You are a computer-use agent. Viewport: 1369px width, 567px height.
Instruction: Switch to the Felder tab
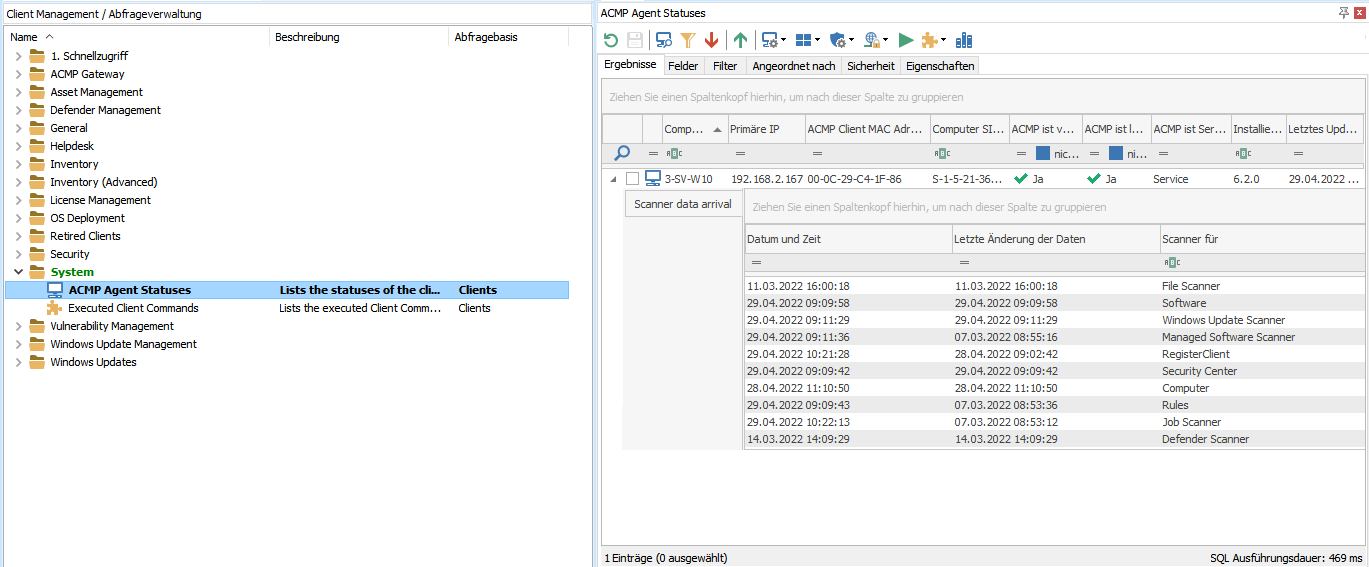pos(683,66)
